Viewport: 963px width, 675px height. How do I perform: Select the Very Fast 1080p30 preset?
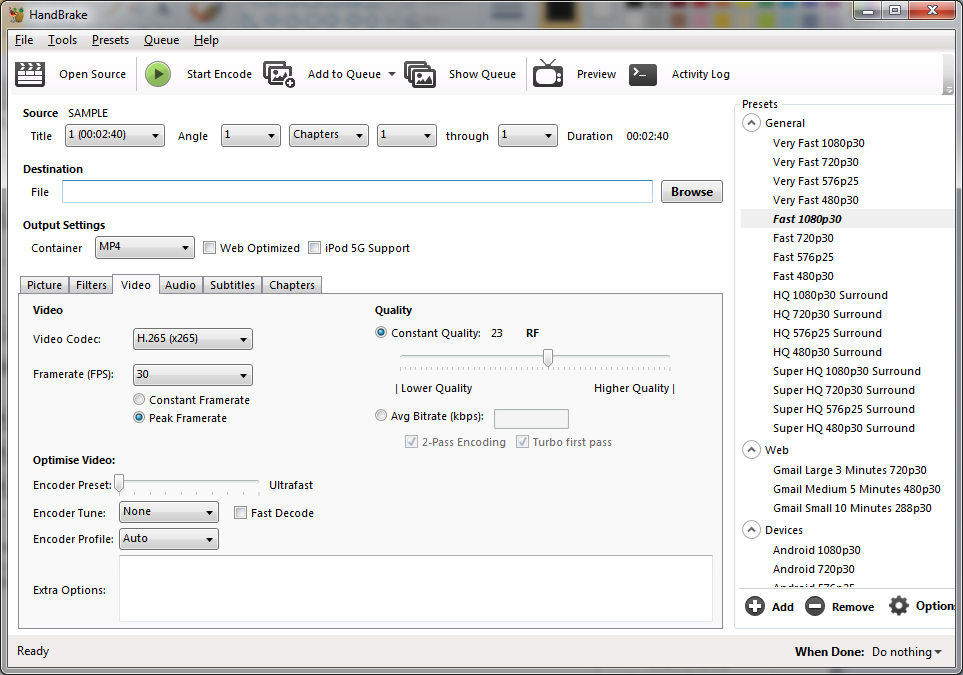coord(818,143)
